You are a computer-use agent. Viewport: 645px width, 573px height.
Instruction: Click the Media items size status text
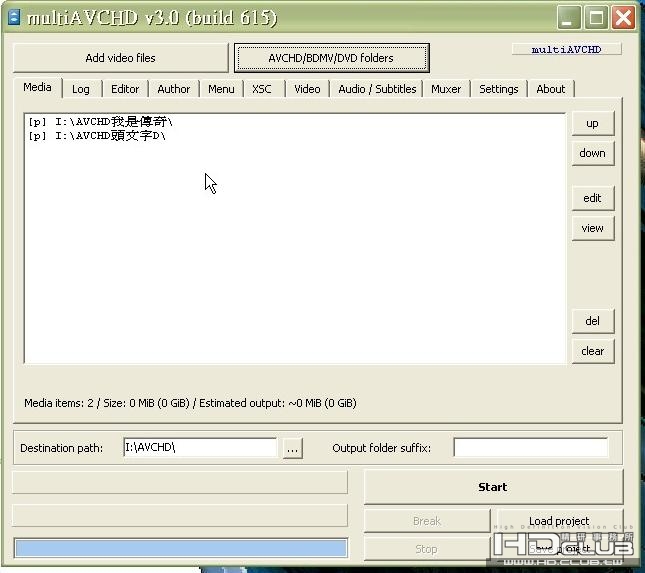(190, 403)
